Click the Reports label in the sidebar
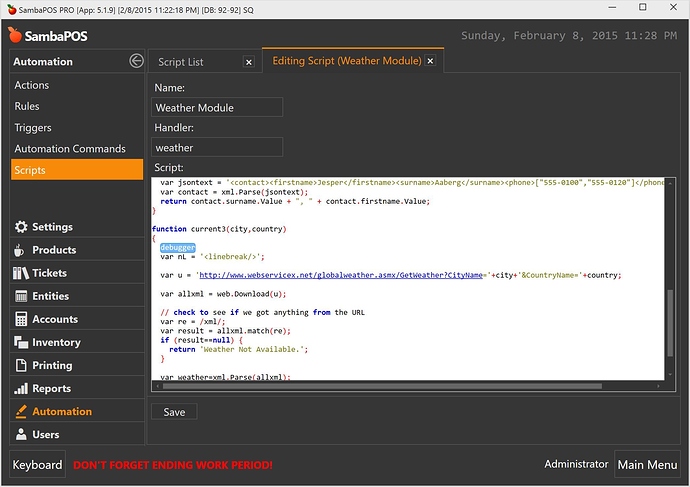Image resolution: width=690 pixels, height=487 pixels. pyautogui.click(x=51, y=388)
